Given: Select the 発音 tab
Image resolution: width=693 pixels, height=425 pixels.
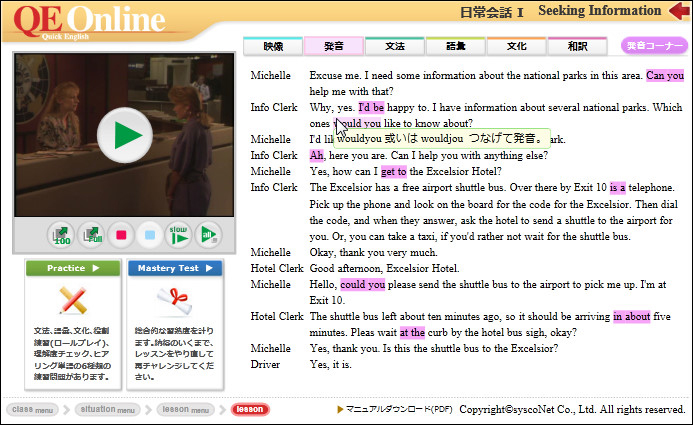Looking at the screenshot, I should 334,46.
